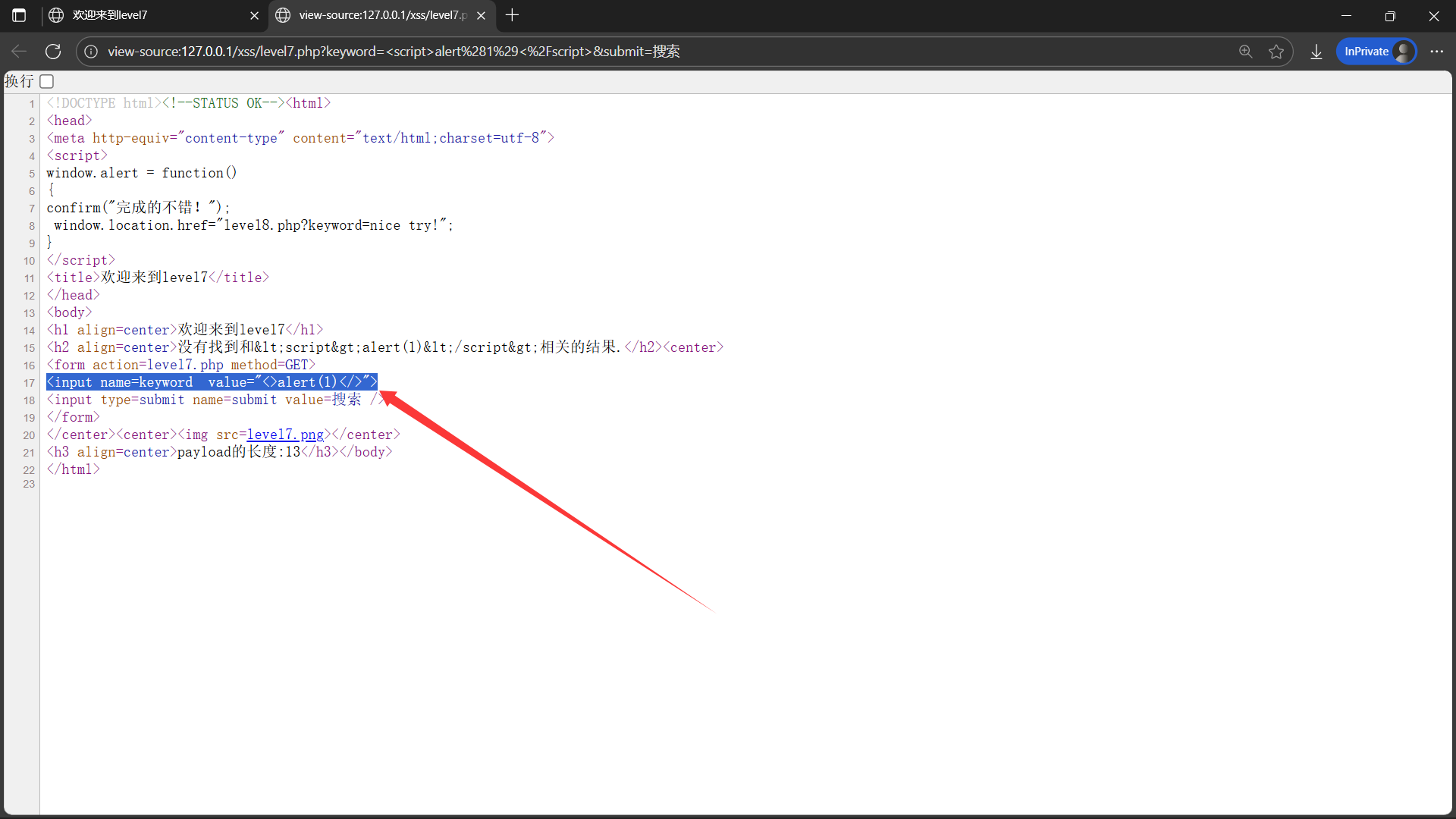Select the view-source level7 tab
The width and height of the screenshot is (1456, 819).
[379, 15]
